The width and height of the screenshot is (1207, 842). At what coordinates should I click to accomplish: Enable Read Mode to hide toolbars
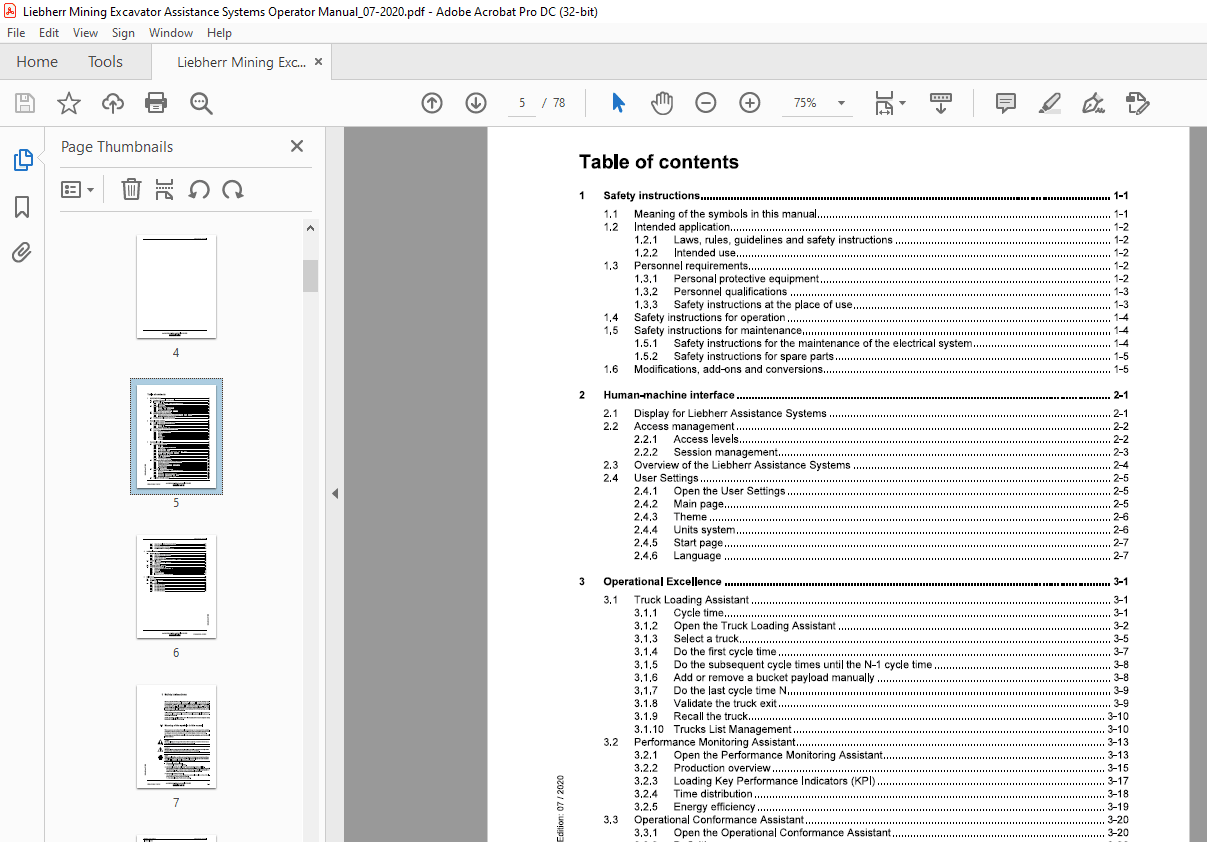coord(940,103)
